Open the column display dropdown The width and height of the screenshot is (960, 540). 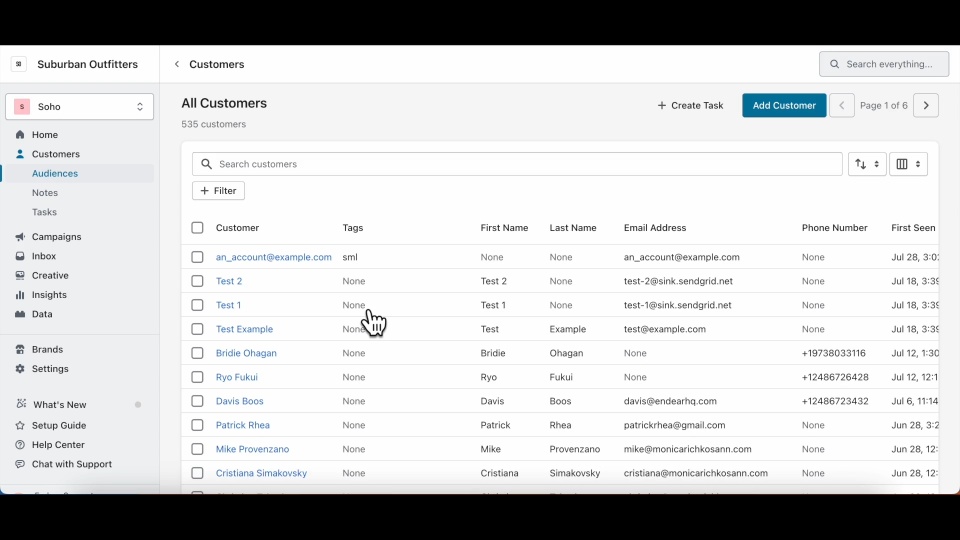[908, 164]
